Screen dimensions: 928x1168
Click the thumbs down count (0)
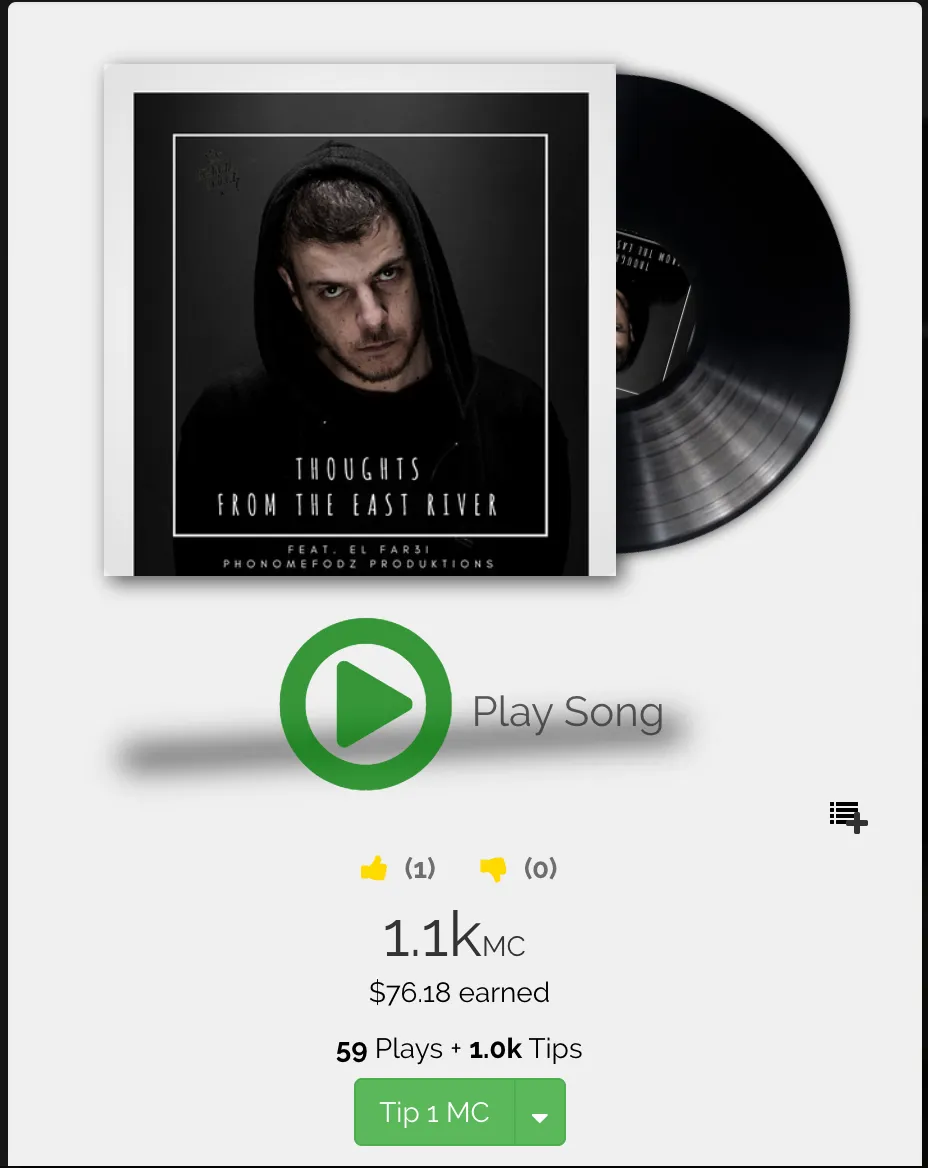tap(540, 869)
